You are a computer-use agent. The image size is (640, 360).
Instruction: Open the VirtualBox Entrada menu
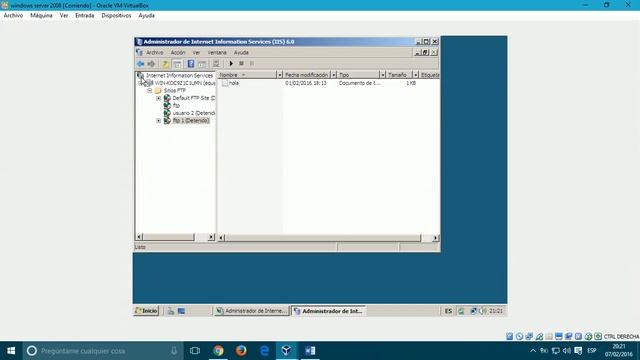click(84, 16)
